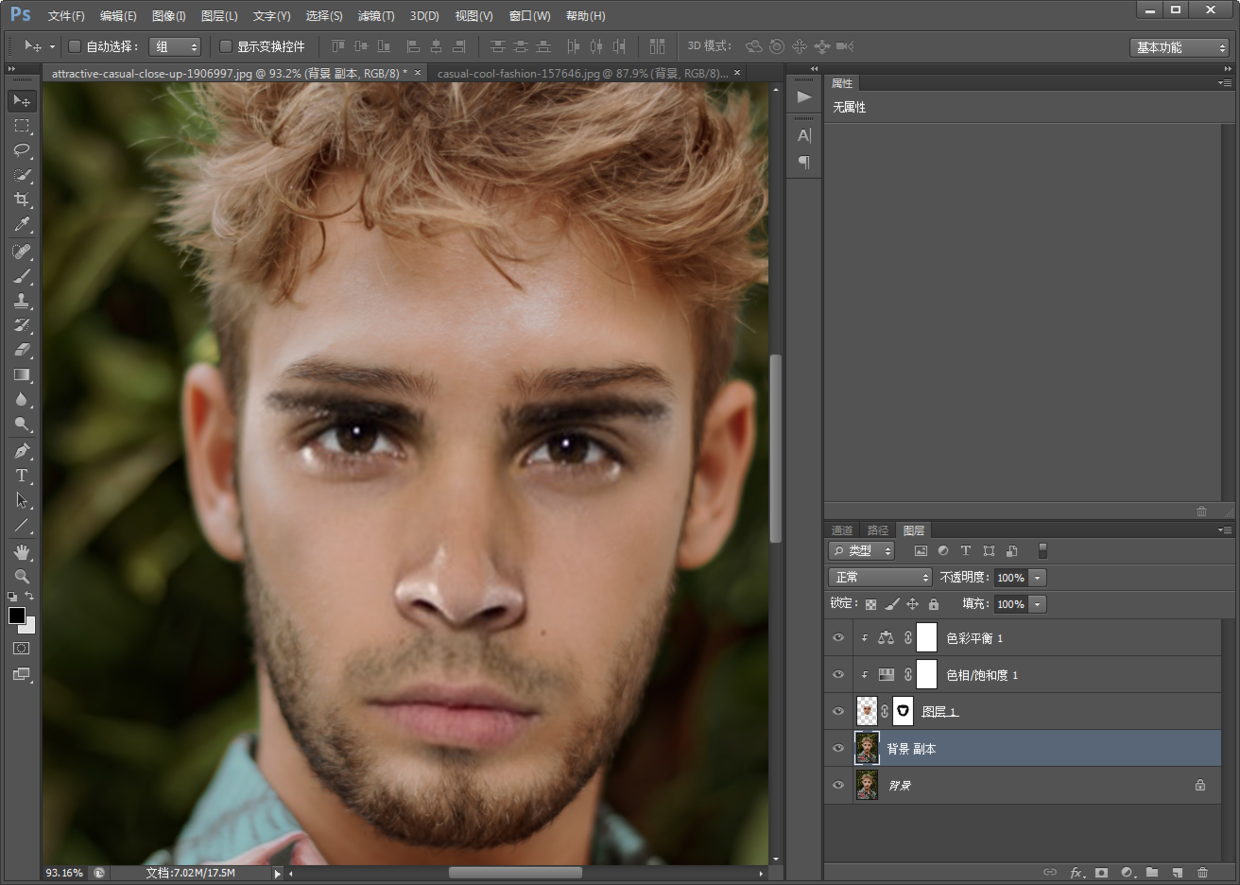Screen dimensions: 1240x885
Task: Check the 显示变换控件 option
Action: pyautogui.click(x=225, y=47)
